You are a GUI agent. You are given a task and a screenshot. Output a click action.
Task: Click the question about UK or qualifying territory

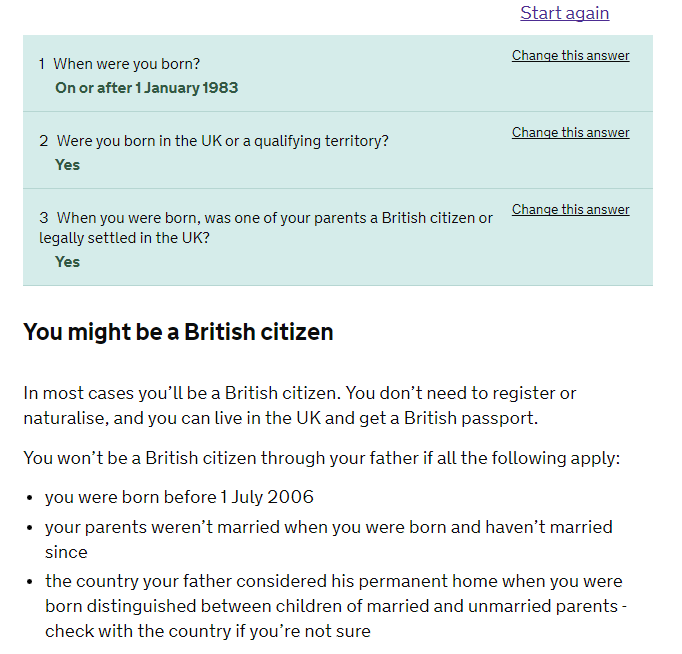pos(222,141)
